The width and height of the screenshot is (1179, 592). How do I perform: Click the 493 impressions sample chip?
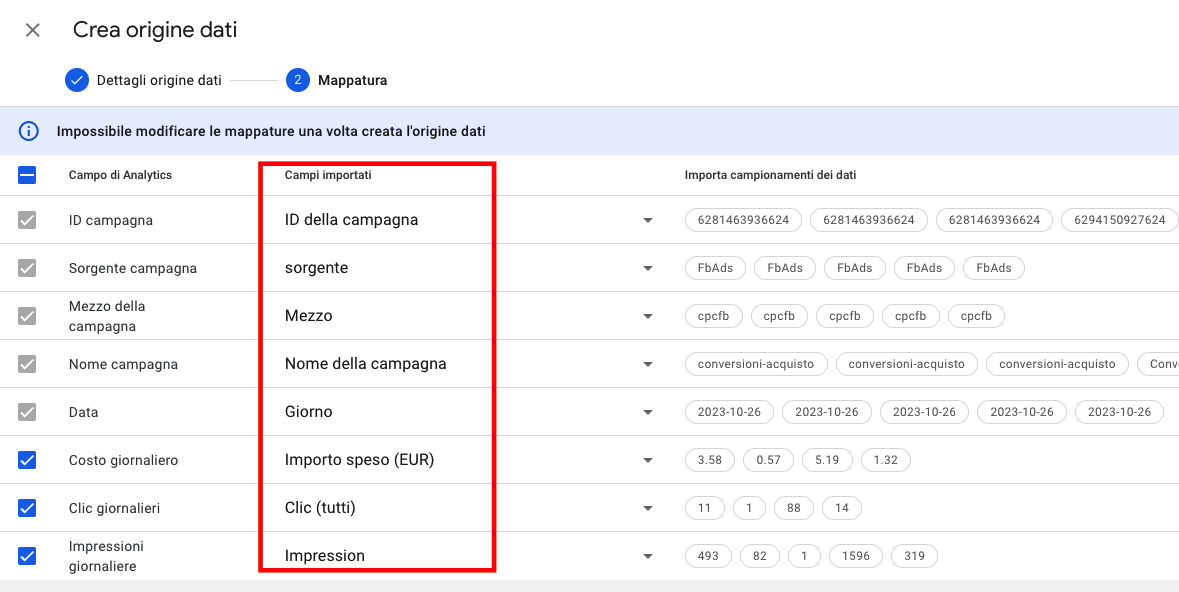tap(708, 557)
